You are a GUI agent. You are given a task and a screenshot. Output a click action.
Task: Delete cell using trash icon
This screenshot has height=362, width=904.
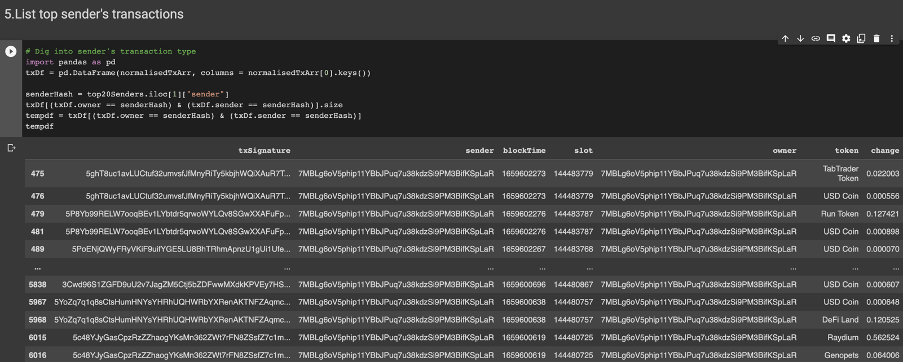876,39
